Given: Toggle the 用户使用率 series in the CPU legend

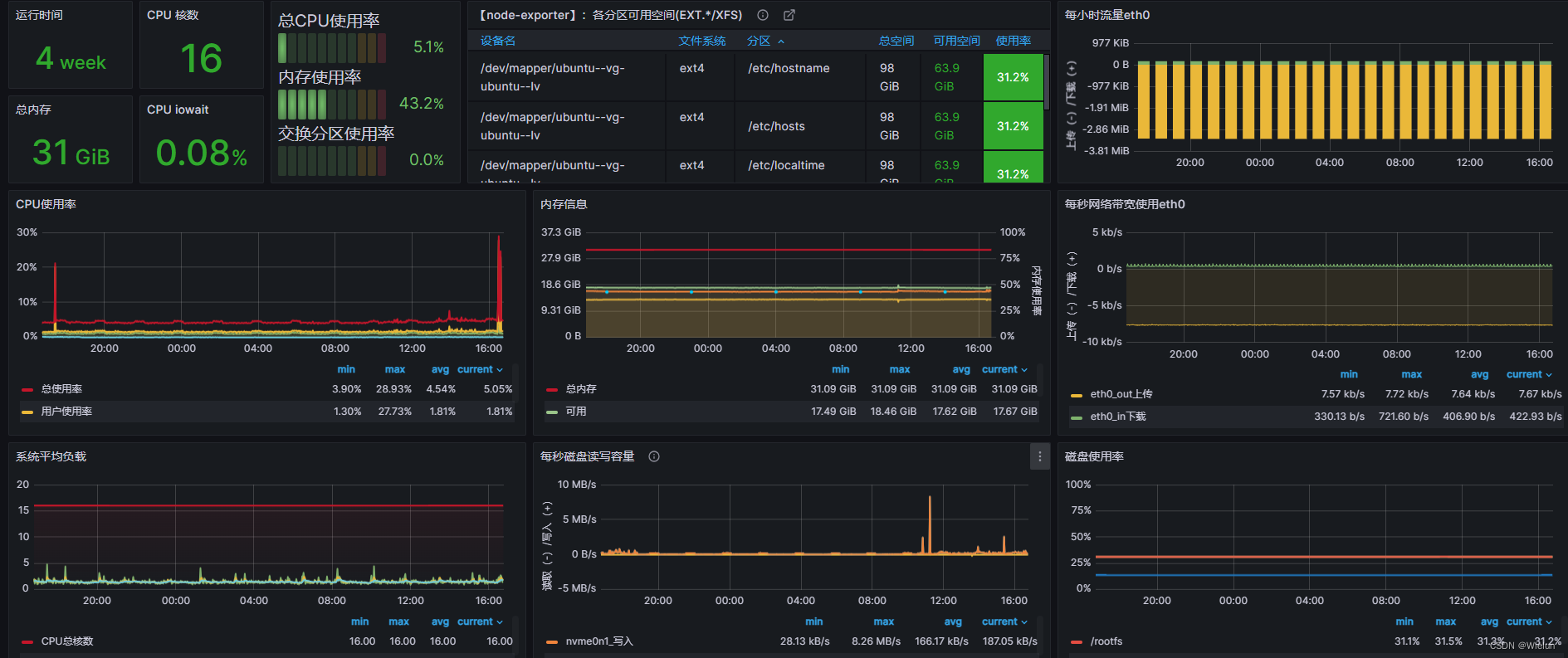Looking at the screenshot, I should click(x=66, y=412).
